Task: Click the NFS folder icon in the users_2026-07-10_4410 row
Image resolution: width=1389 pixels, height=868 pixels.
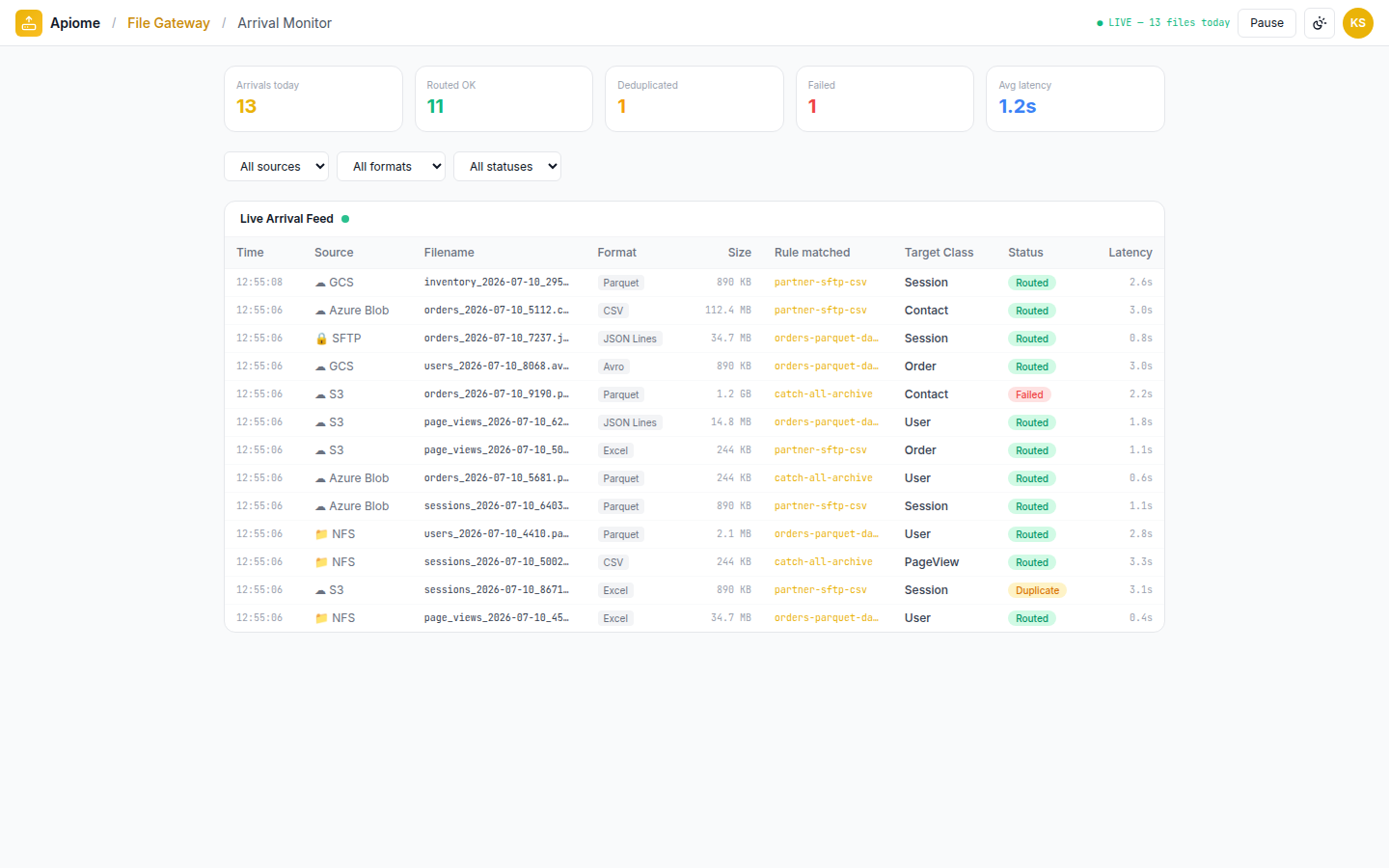Action: coord(321,534)
